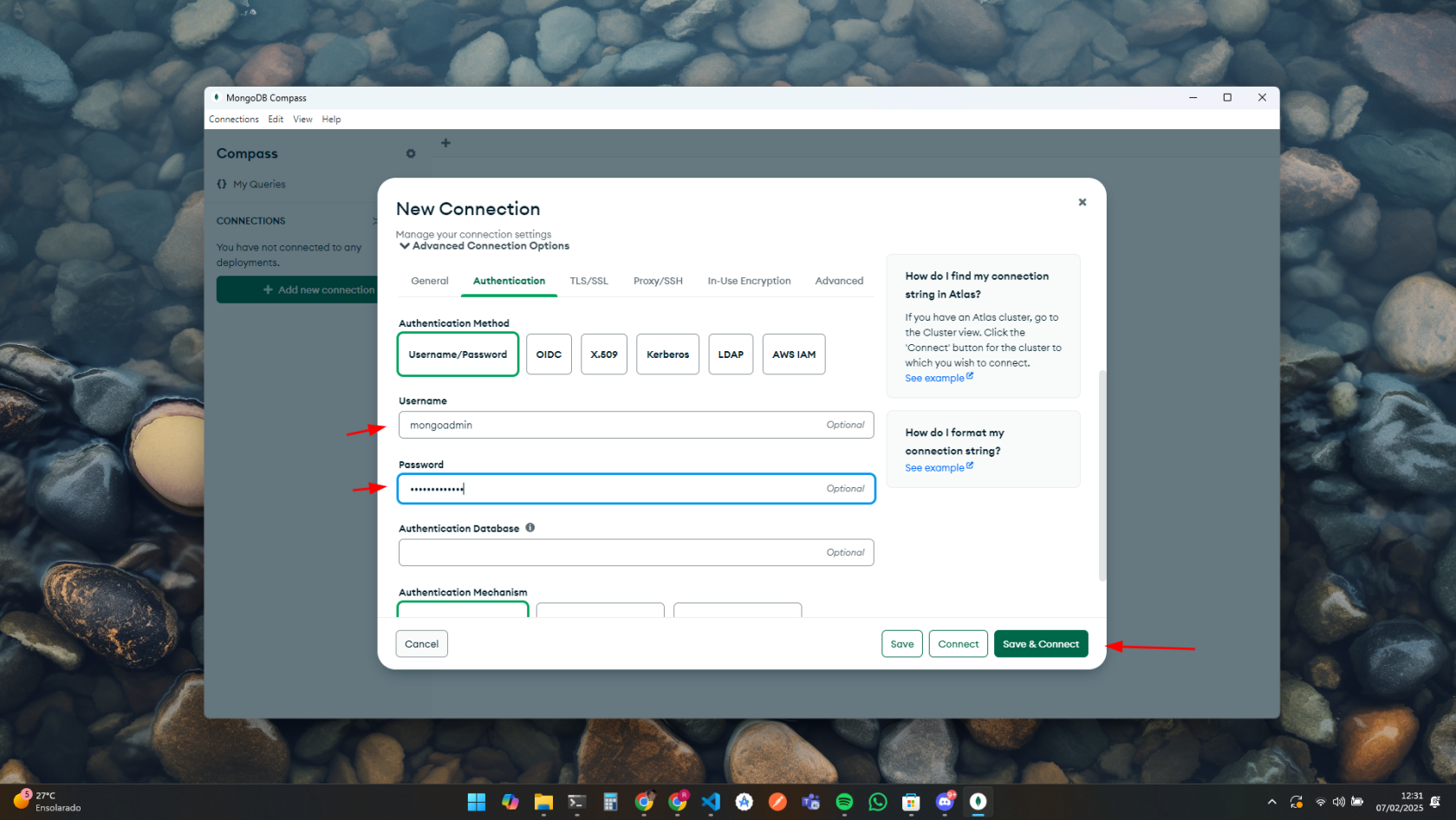The height and width of the screenshot is (820, 1456).
Task: Collapse Advanced Connection Options
Action: (404, 246)
